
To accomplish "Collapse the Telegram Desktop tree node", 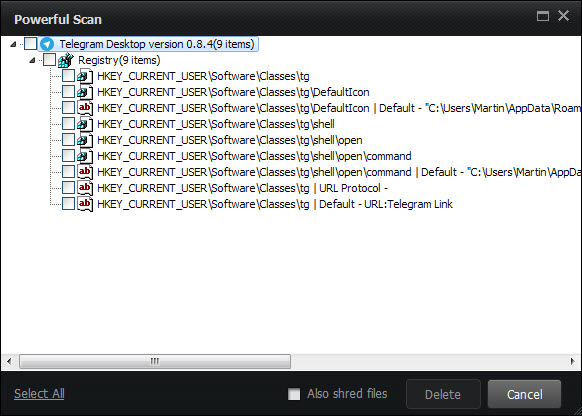I will [13, 45].
